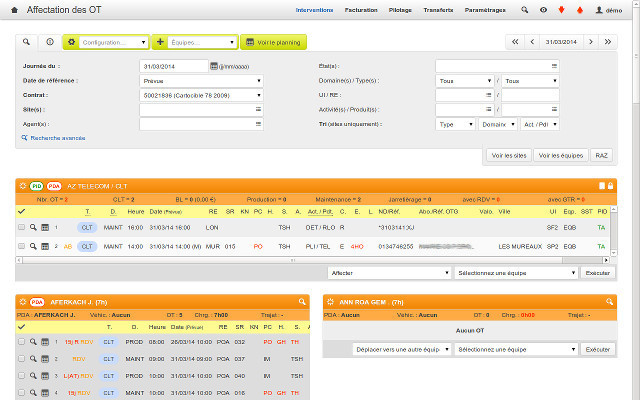Image resolution: width=640 pixels, height=400 pixels.
Task: Open the Pilotage menu
Action: 400,10
